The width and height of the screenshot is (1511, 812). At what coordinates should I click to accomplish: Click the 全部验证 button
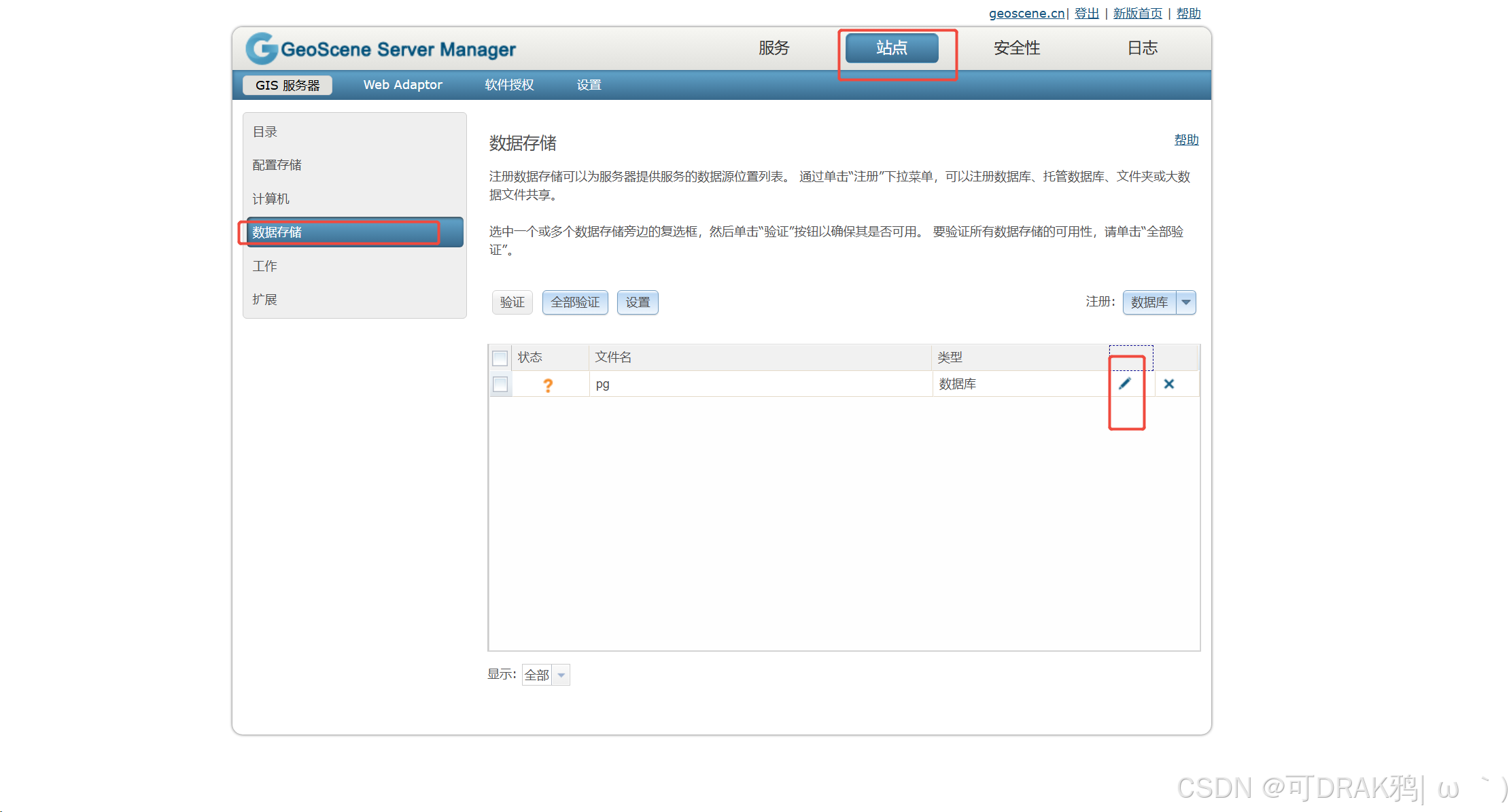point(575,302)
